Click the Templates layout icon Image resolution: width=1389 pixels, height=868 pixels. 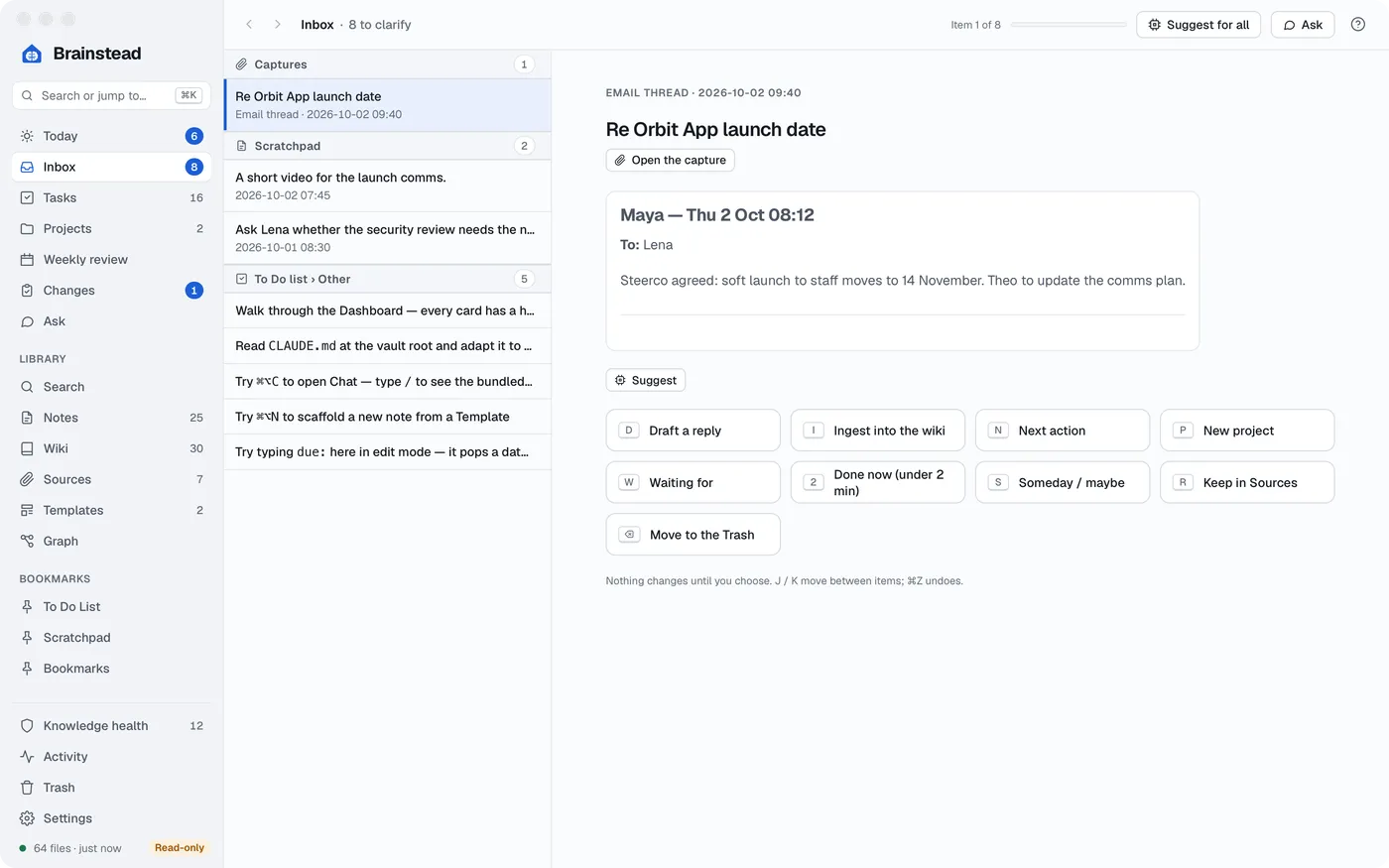pyautogui.click(x=27, y=510)
